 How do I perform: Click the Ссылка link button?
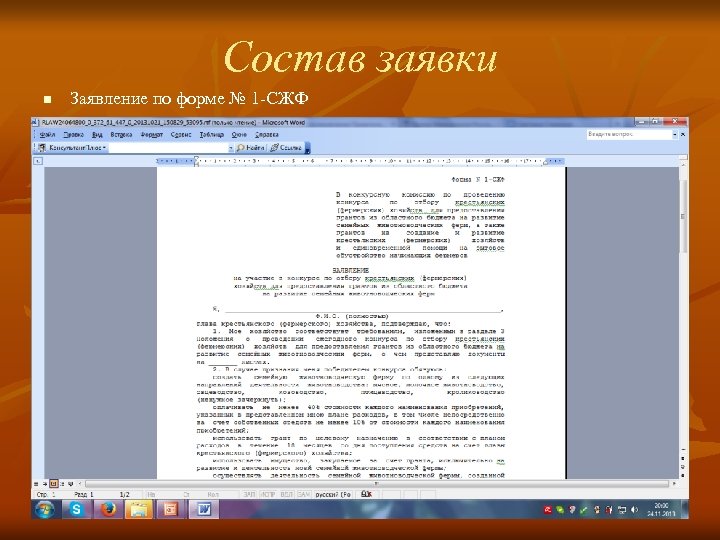(286, 148)
